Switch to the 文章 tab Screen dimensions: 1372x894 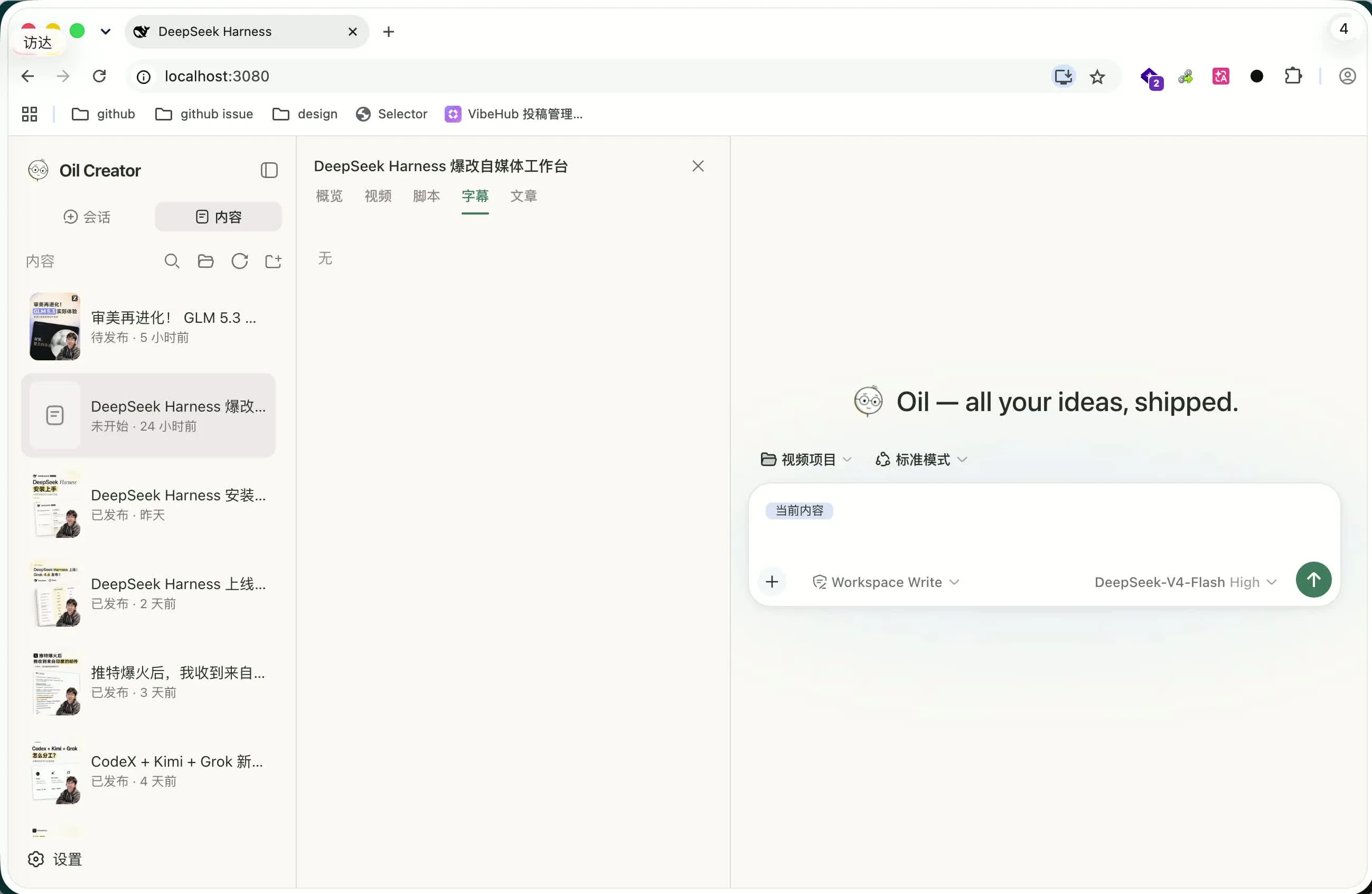(523, 196)
